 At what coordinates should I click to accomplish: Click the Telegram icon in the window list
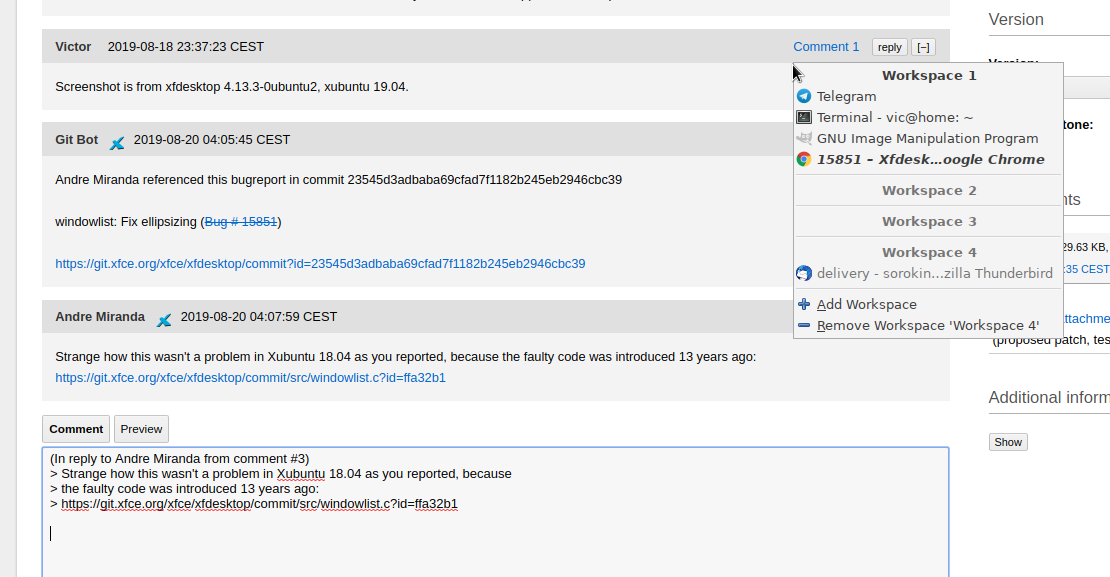tap(804, 97)
